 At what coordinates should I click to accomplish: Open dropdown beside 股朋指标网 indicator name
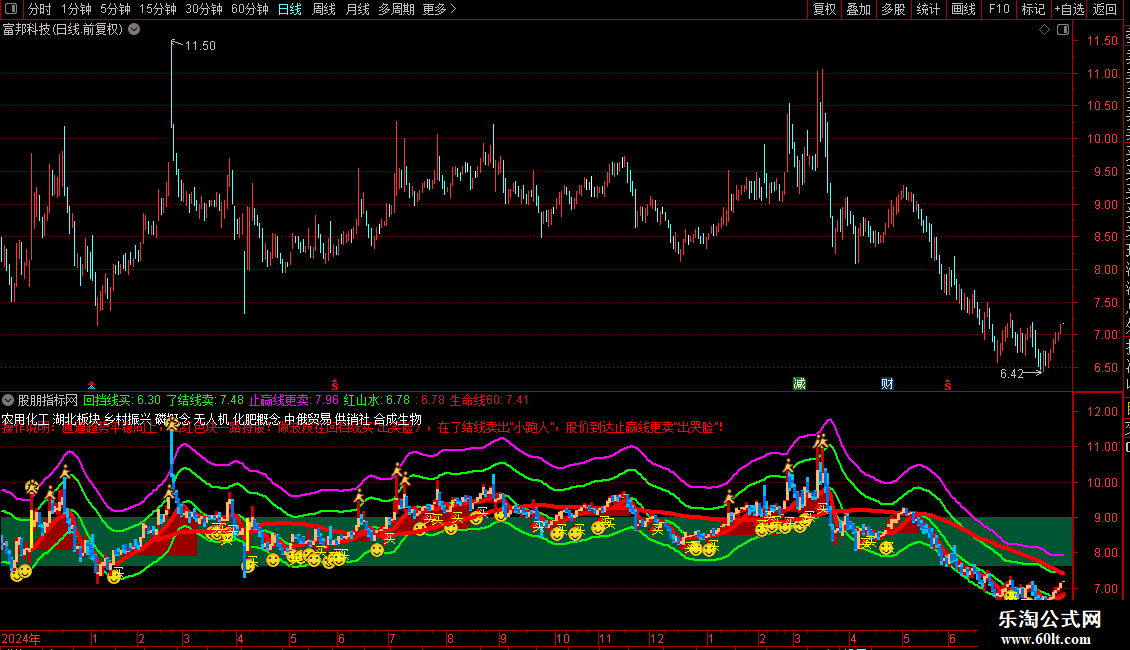[x=8, y=400]
